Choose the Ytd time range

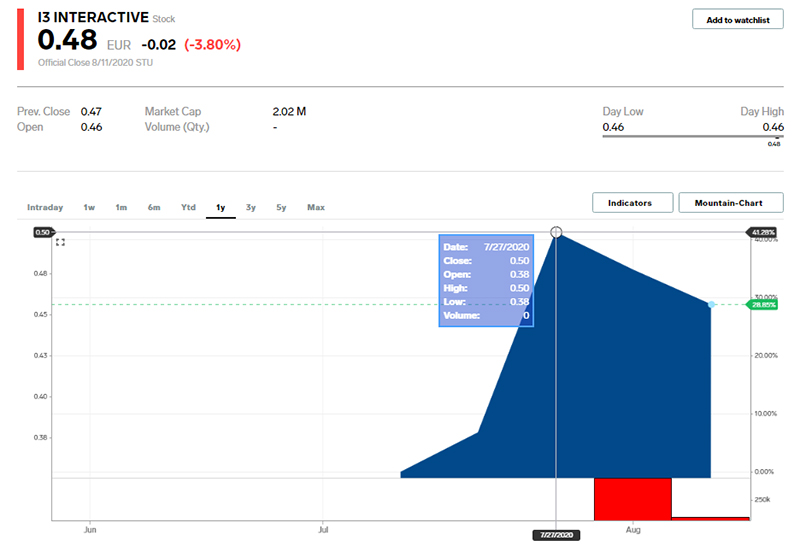click(188, 207)
